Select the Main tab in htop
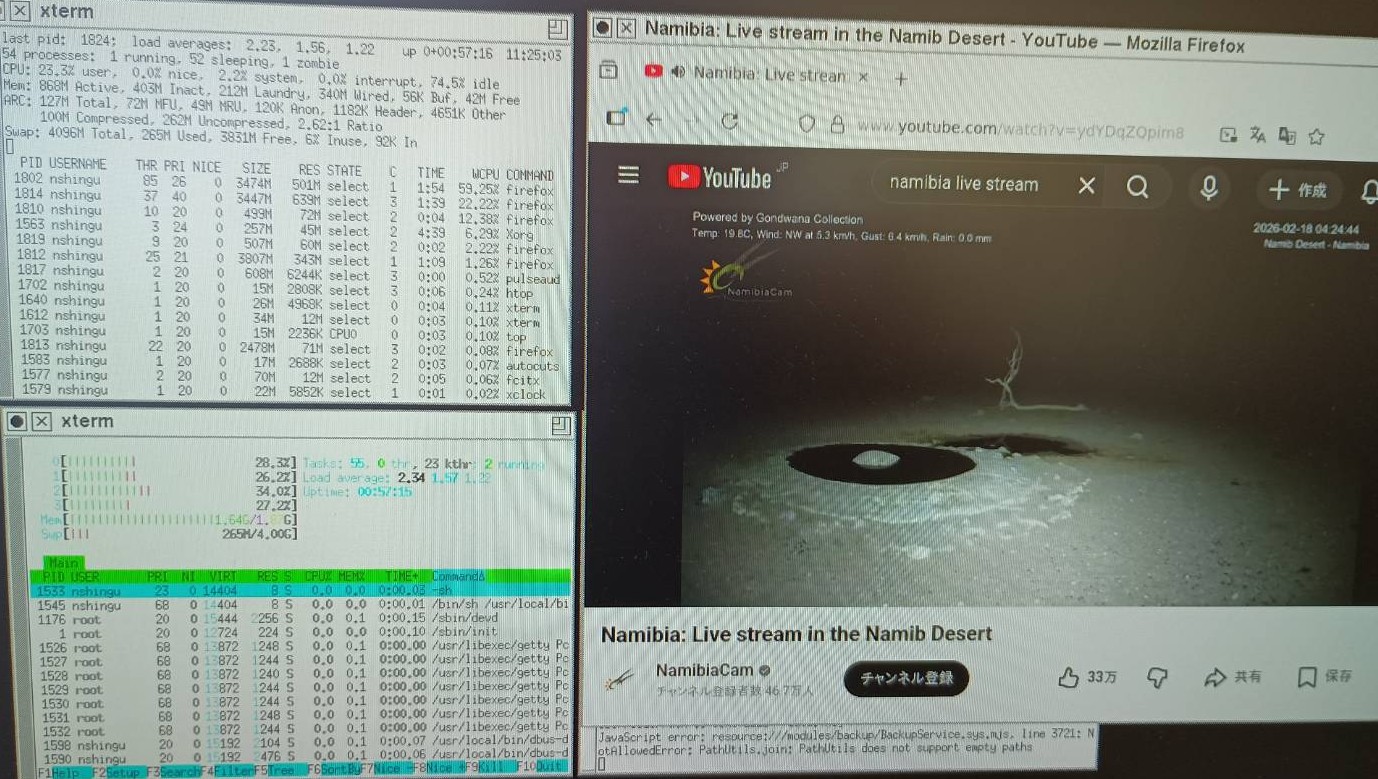 tap(62, 563)
